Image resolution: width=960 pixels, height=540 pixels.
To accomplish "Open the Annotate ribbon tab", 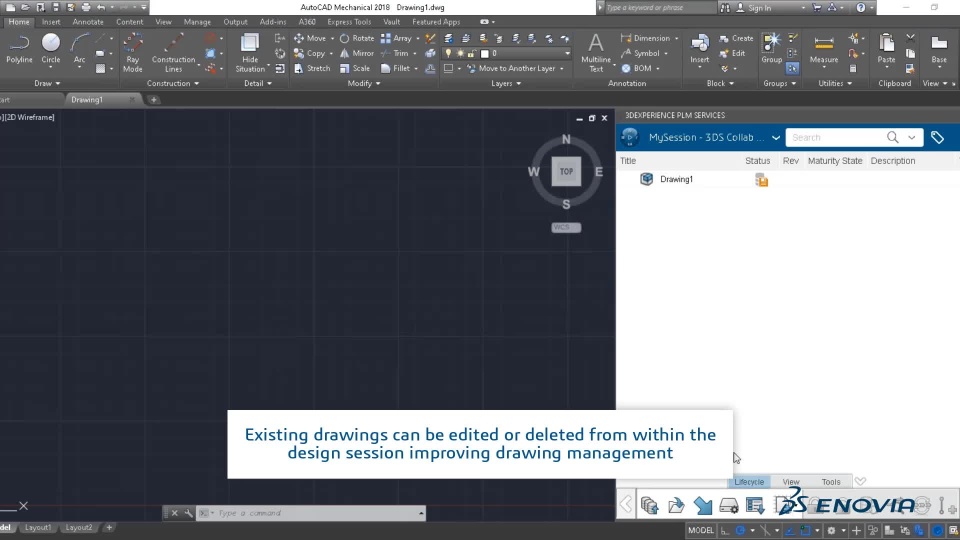I will tap(88, 22).
